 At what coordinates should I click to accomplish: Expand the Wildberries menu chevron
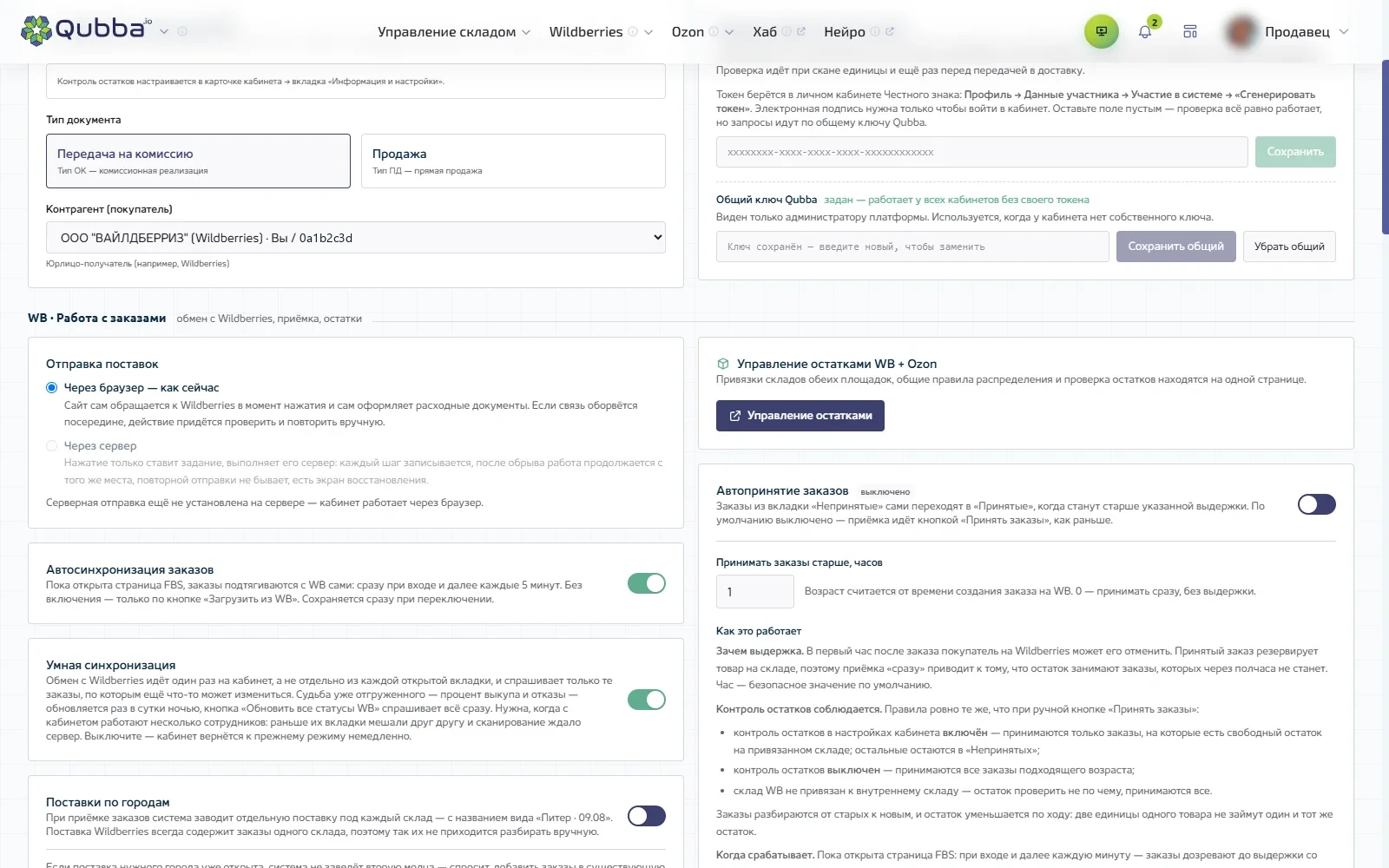pos(648,32)
